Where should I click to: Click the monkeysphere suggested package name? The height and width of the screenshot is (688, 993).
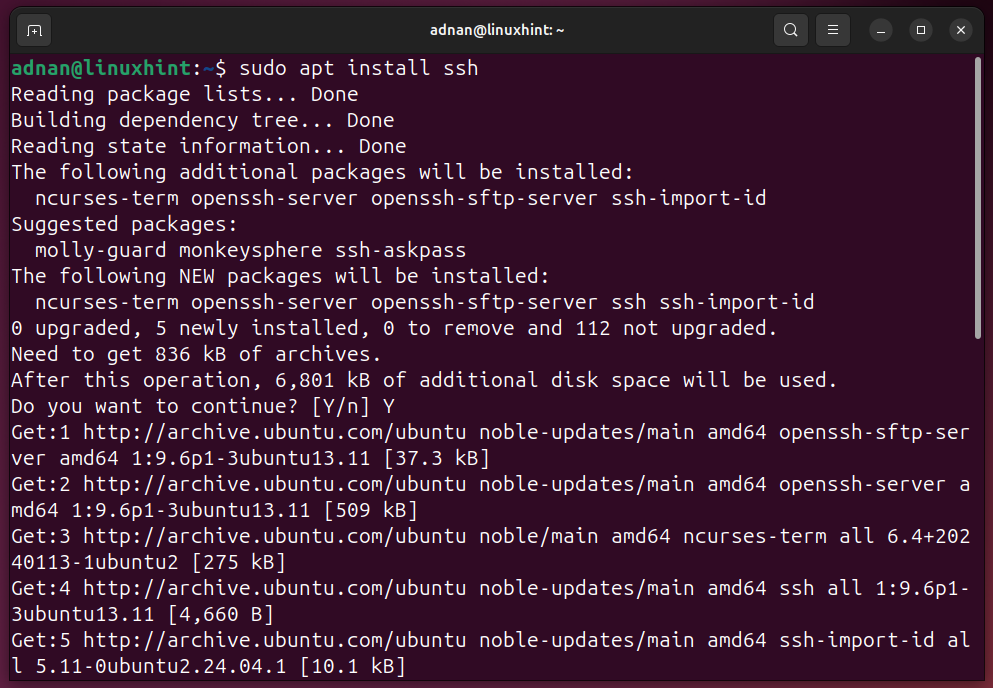tap(250, 251)
